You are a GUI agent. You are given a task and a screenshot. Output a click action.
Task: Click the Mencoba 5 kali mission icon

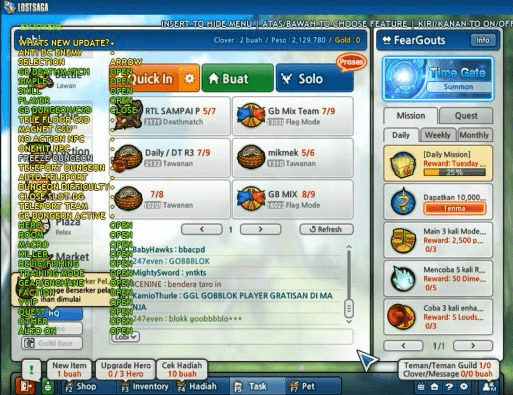click(x=403, y=279)
